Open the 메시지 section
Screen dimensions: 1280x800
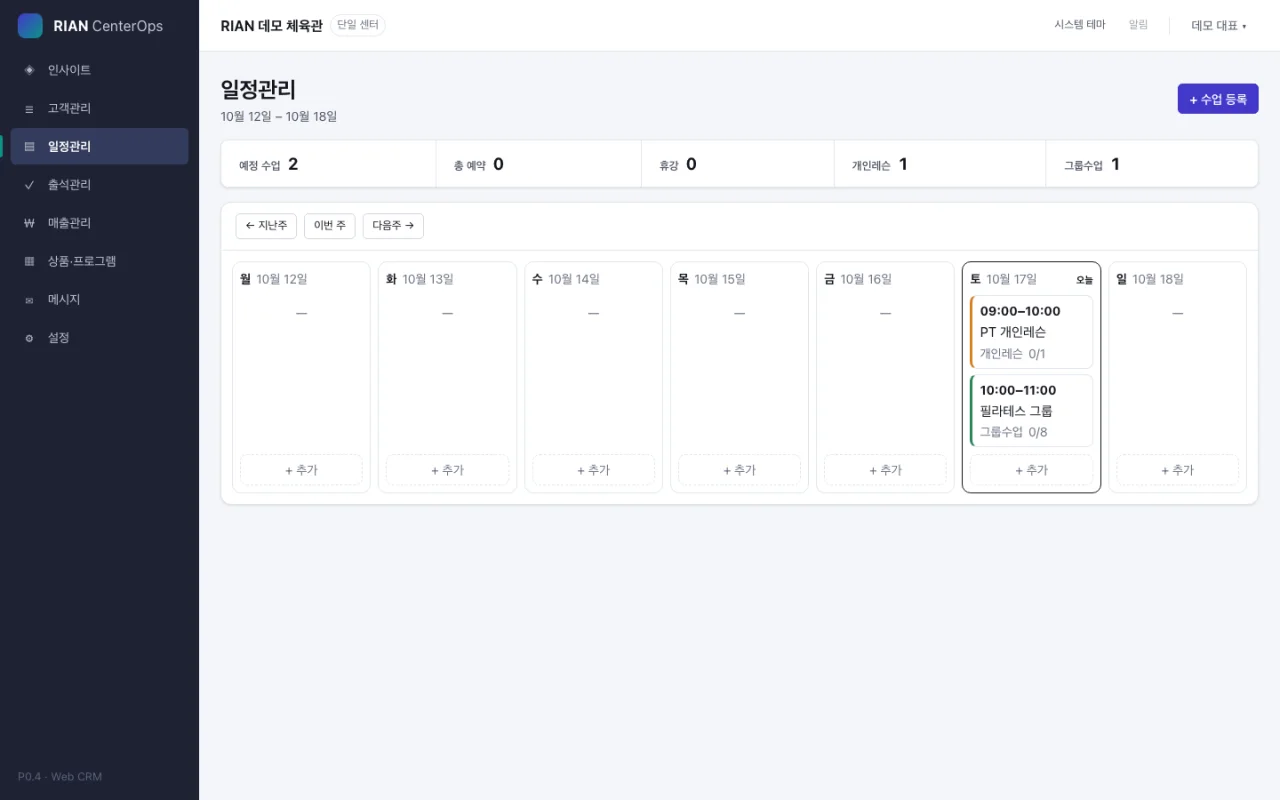coord(99,300)
